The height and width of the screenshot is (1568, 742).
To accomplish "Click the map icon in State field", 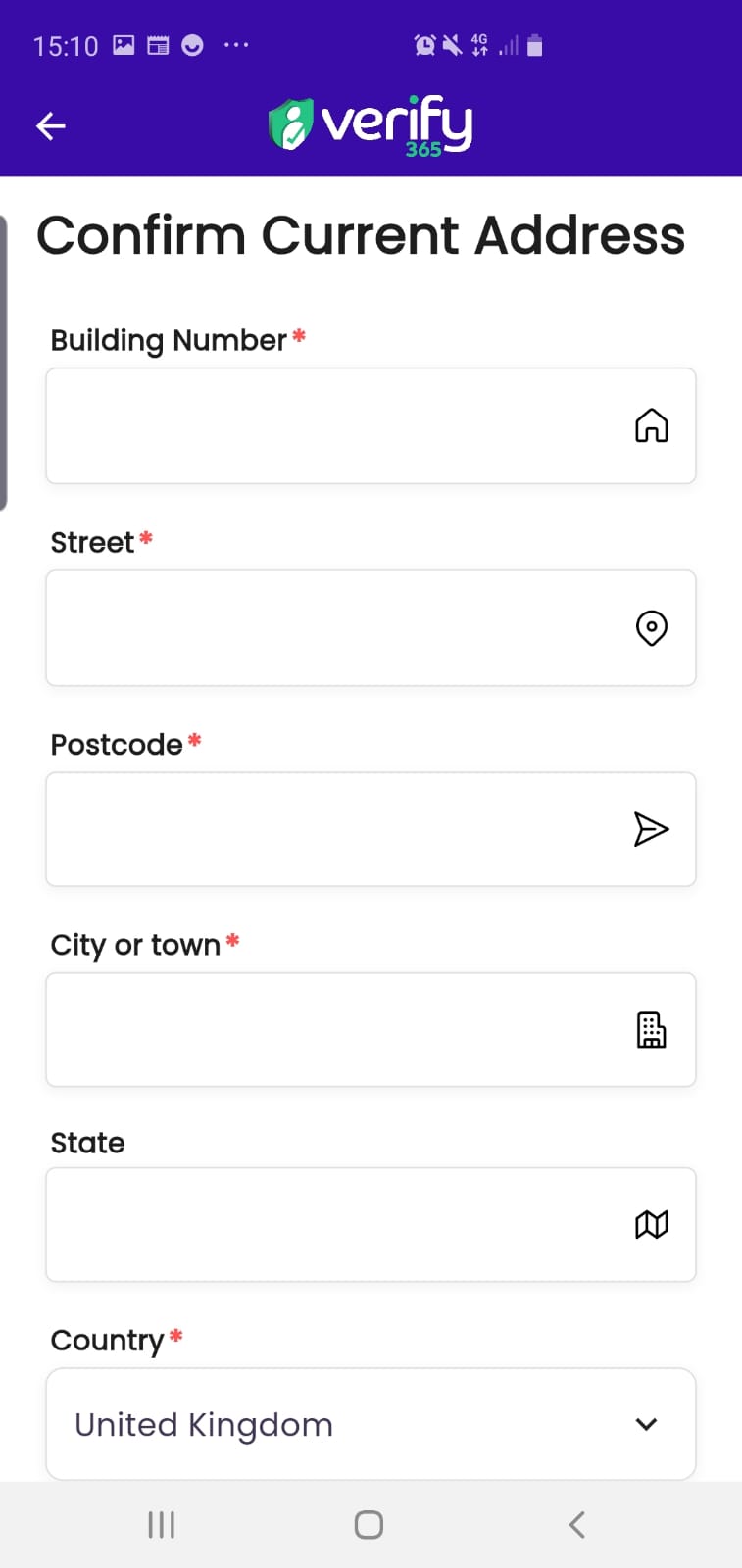I will [x=651, y=1224].
